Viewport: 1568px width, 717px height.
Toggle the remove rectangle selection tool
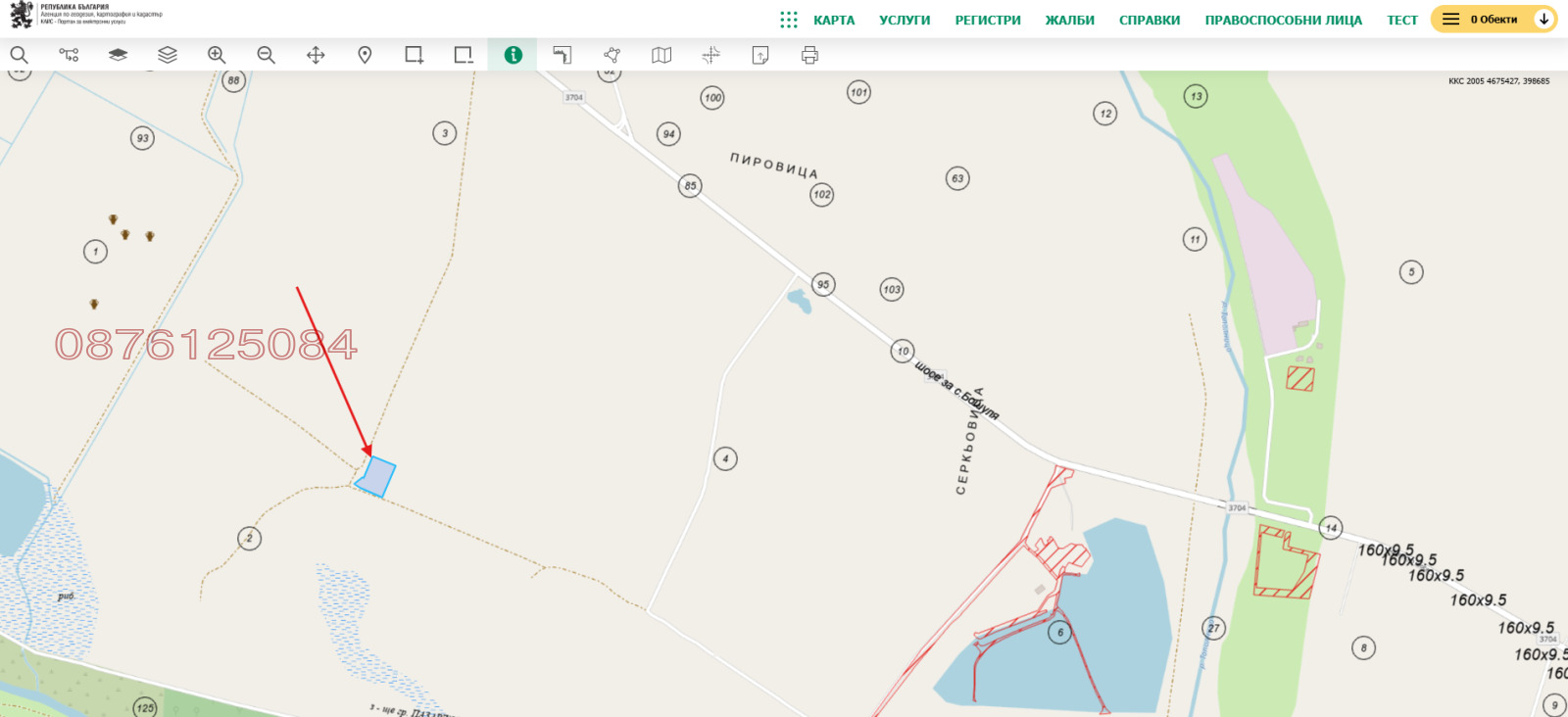pos(464,55)
